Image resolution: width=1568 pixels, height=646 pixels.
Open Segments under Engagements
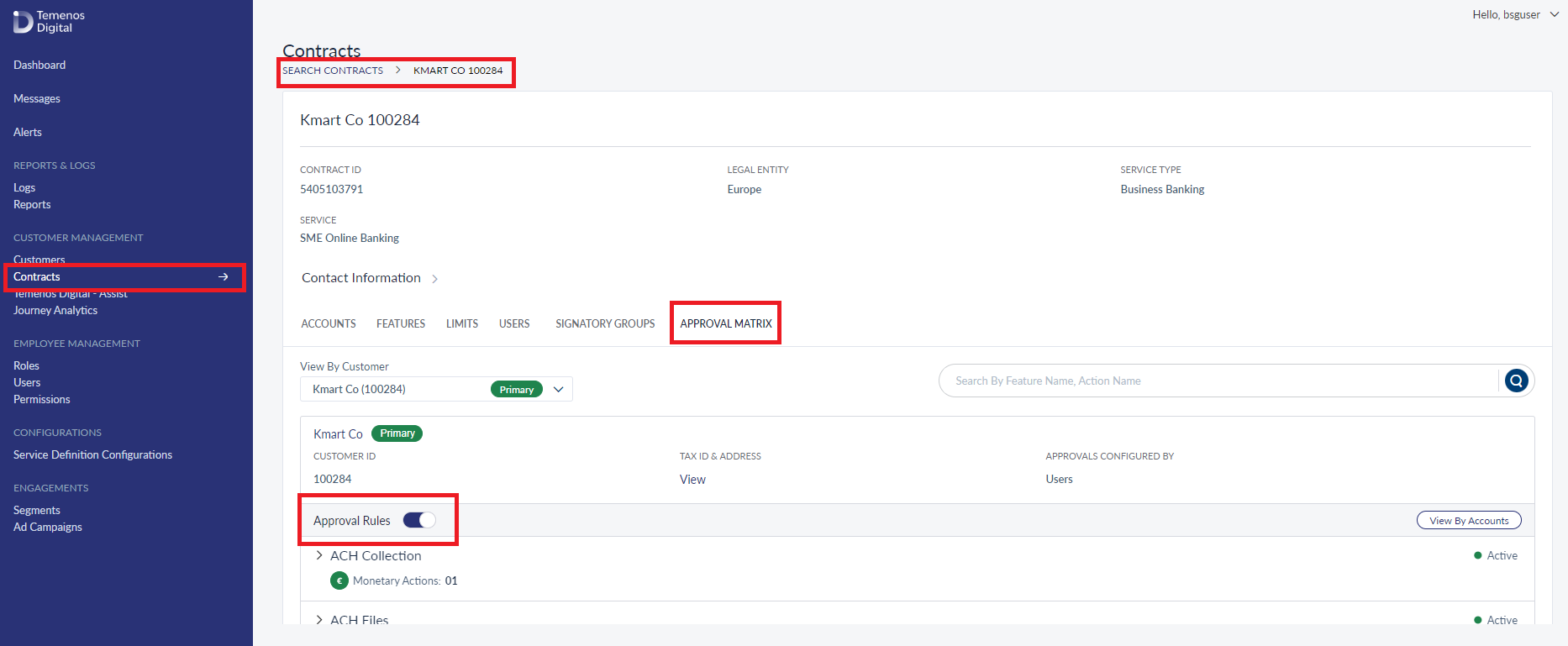coord(37,510)
